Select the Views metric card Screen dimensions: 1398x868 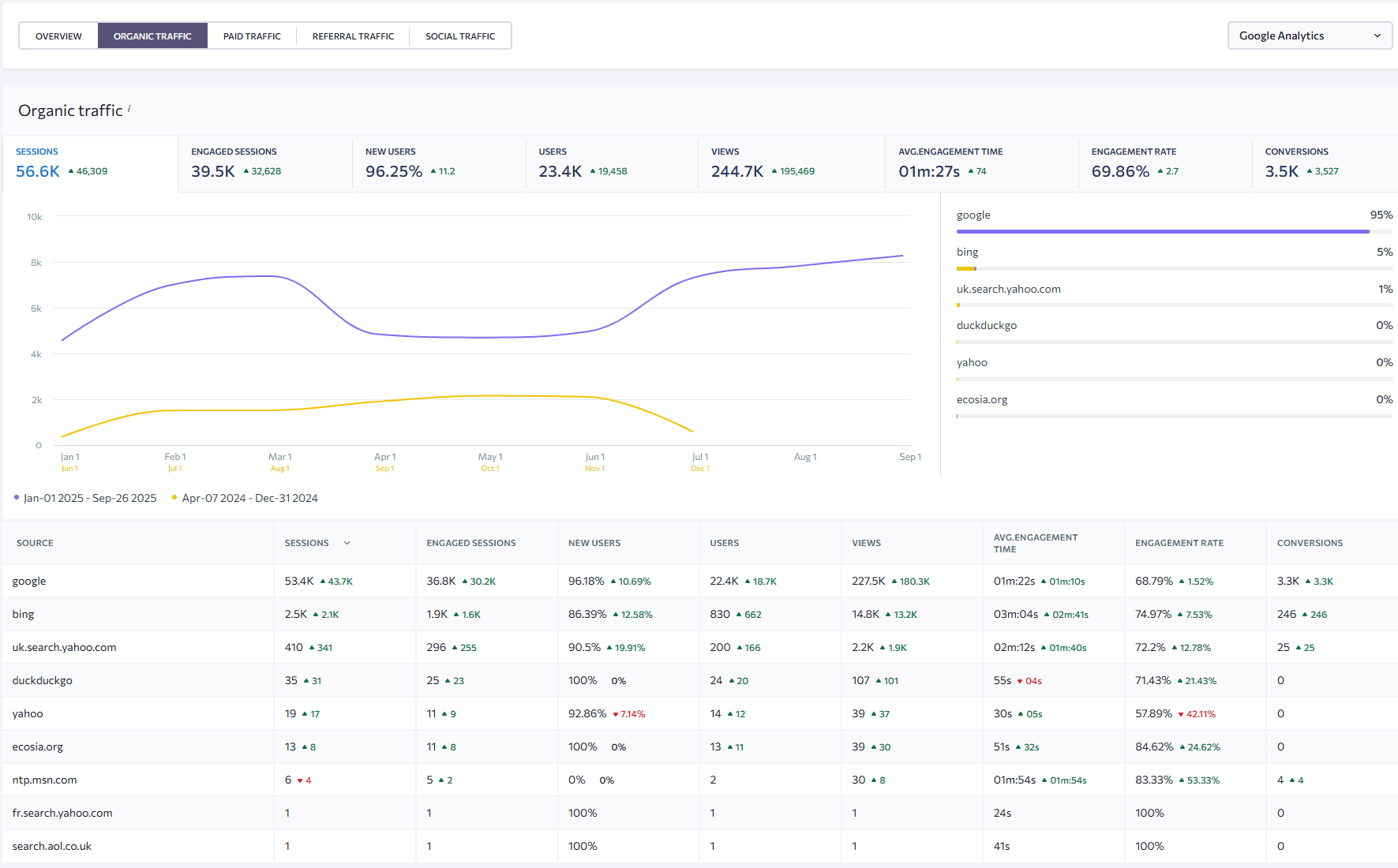pos(792,163)
